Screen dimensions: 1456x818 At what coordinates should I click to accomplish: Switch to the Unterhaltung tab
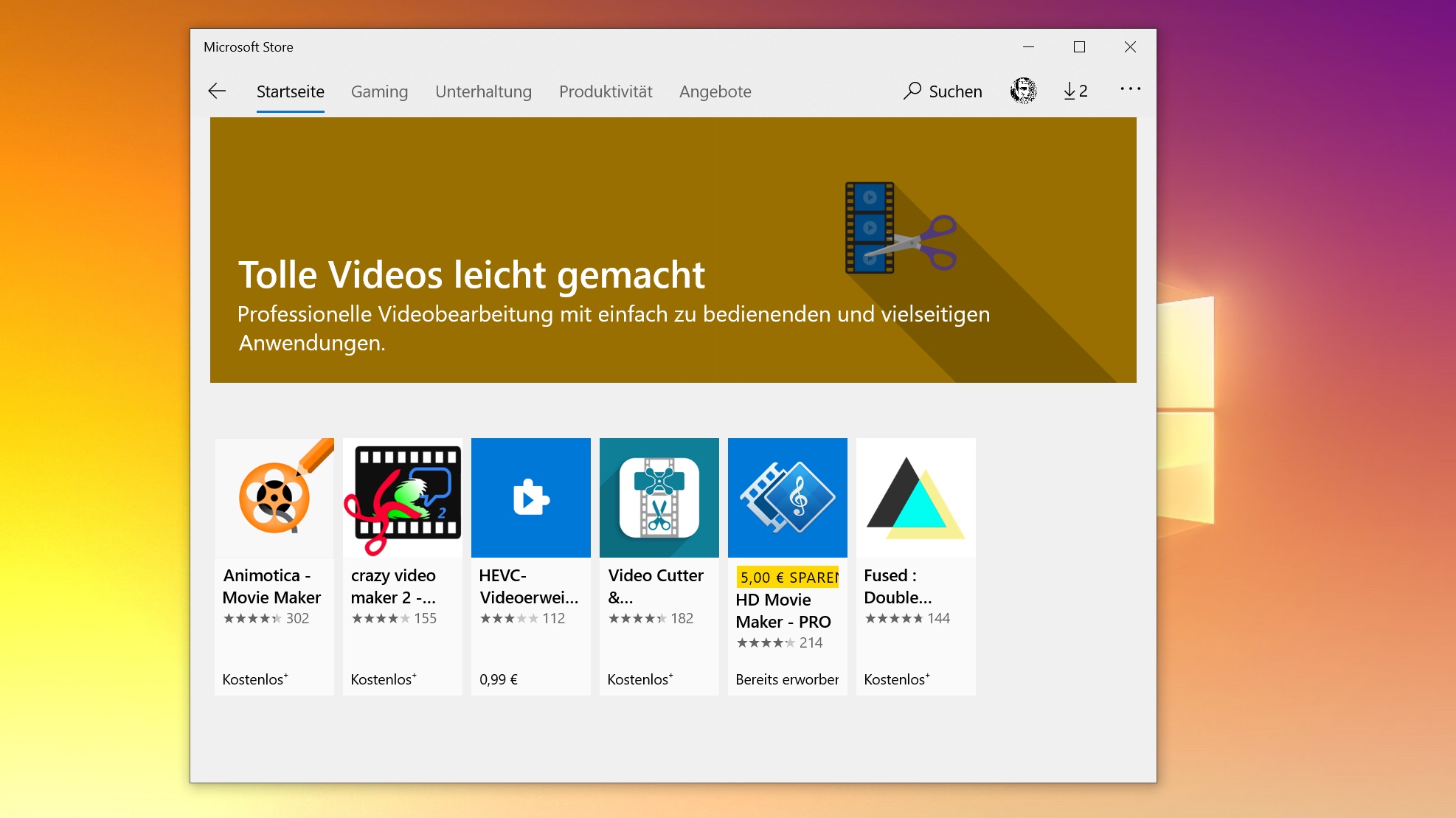tap(483, 91)
